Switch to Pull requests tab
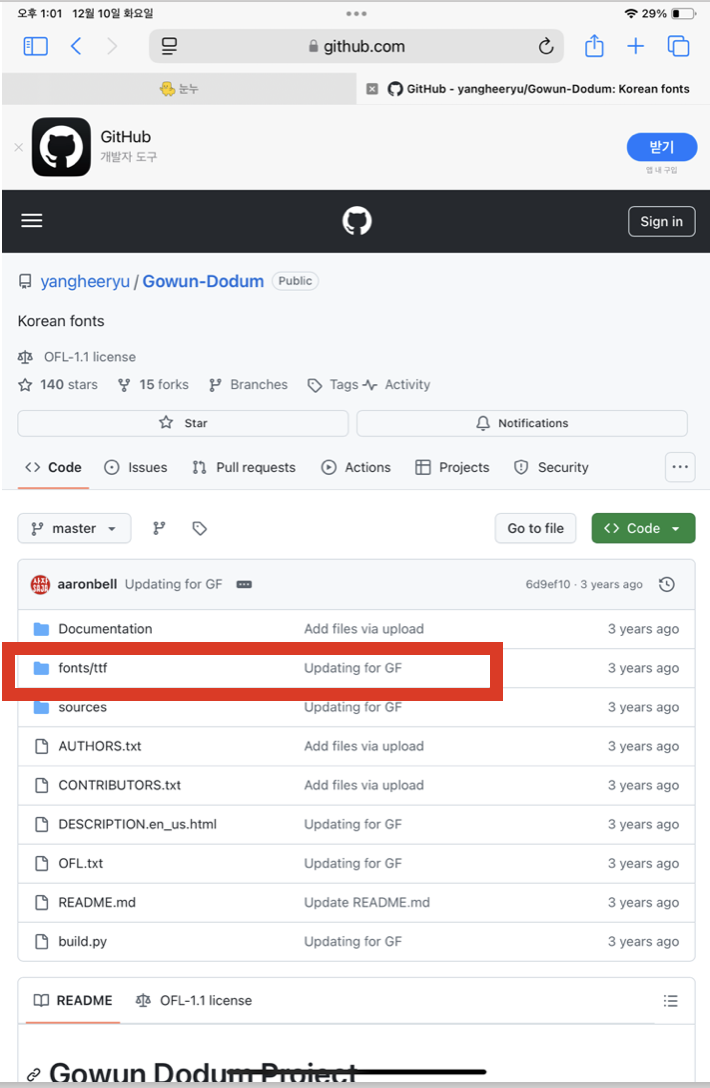Screen dimensions: 710x1088 [x=244, y=468]
